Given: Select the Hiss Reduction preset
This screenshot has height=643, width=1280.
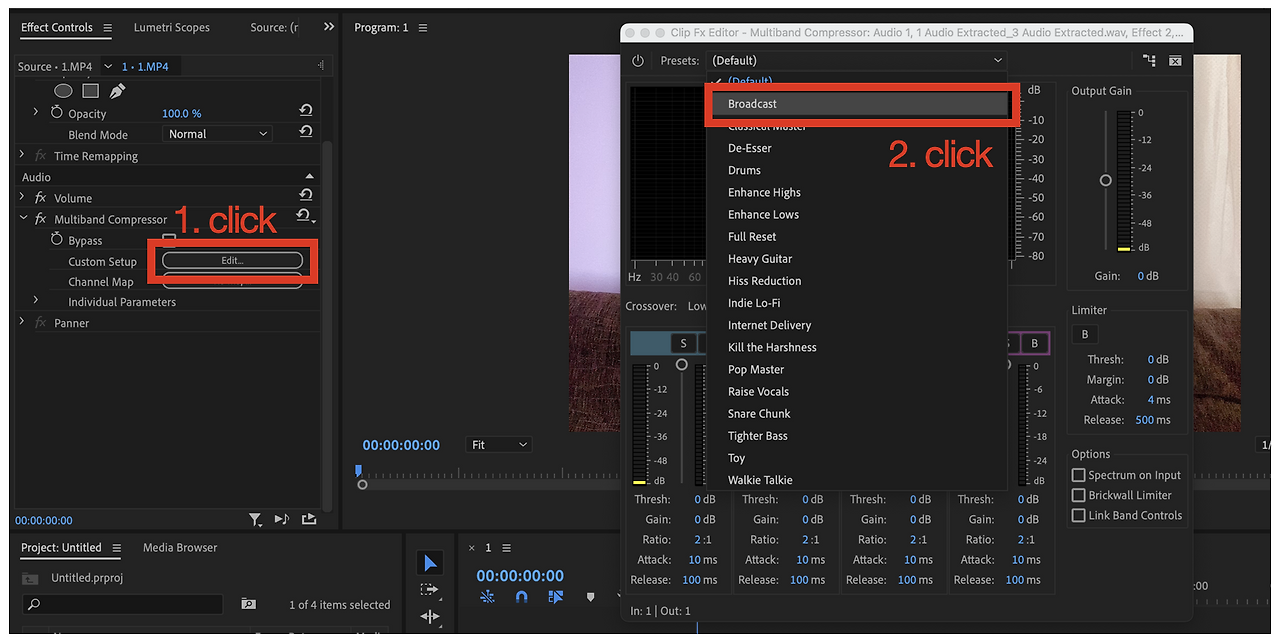Looking at the screenshot, I should [x=857, y=281].
